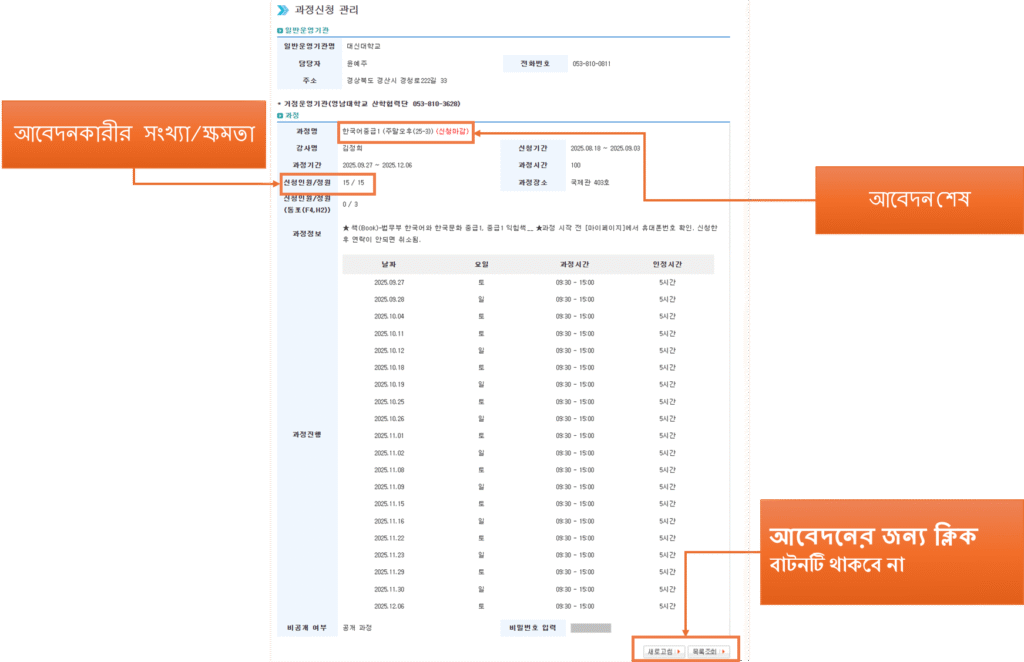The image size is (1024, 662).
Task: Click the small square icon before 일반운영기관 heading
Action: (279, 30)
